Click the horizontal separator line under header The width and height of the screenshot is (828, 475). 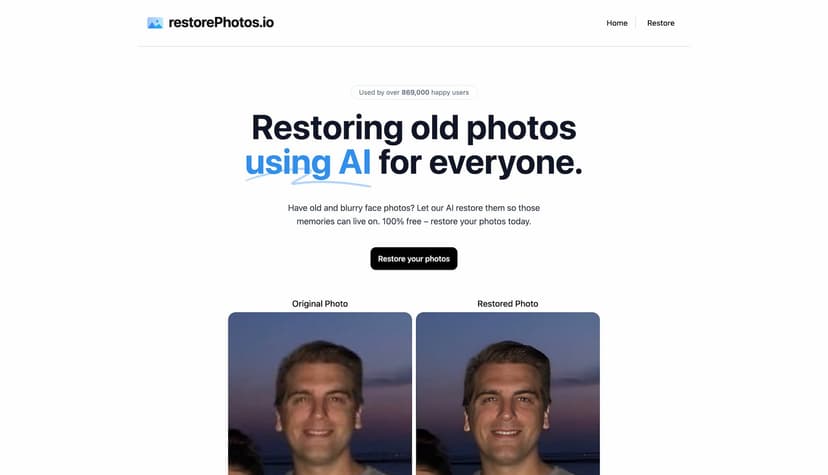[413, 46]
